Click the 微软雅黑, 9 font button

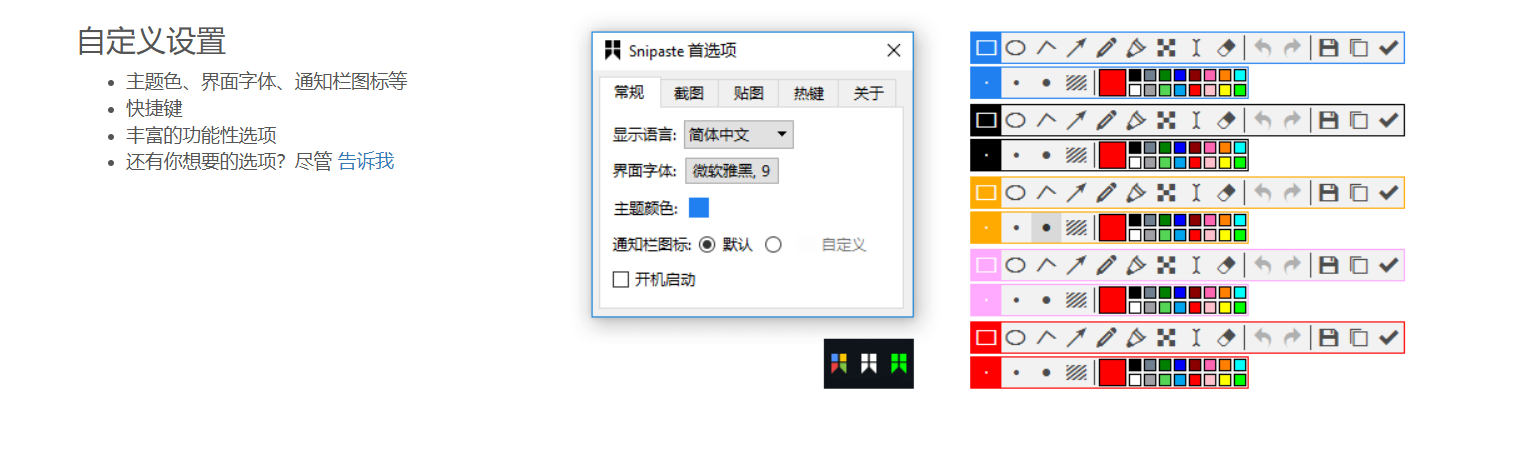point(732,171)
